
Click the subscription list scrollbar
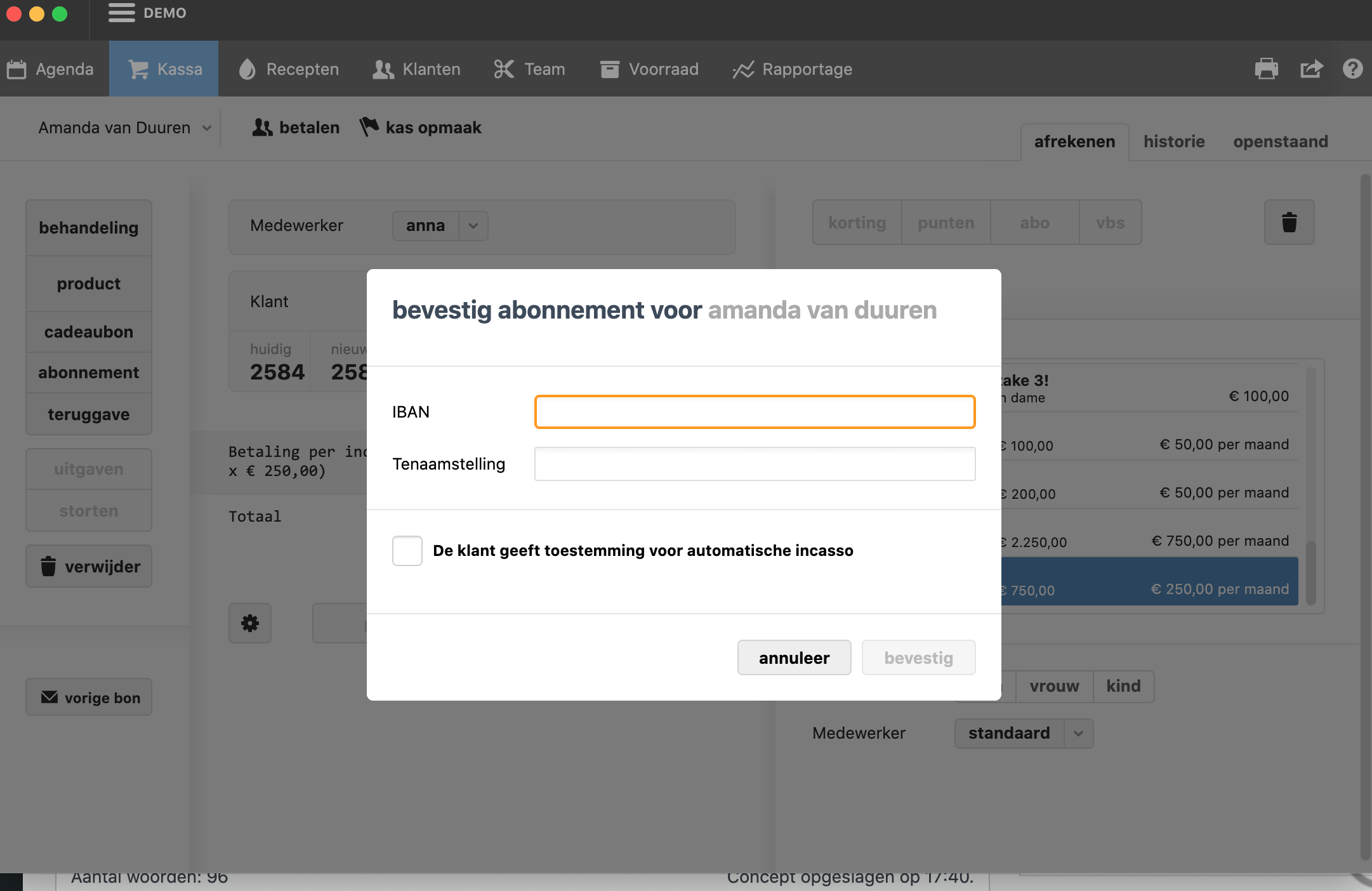pos(1311,571)
